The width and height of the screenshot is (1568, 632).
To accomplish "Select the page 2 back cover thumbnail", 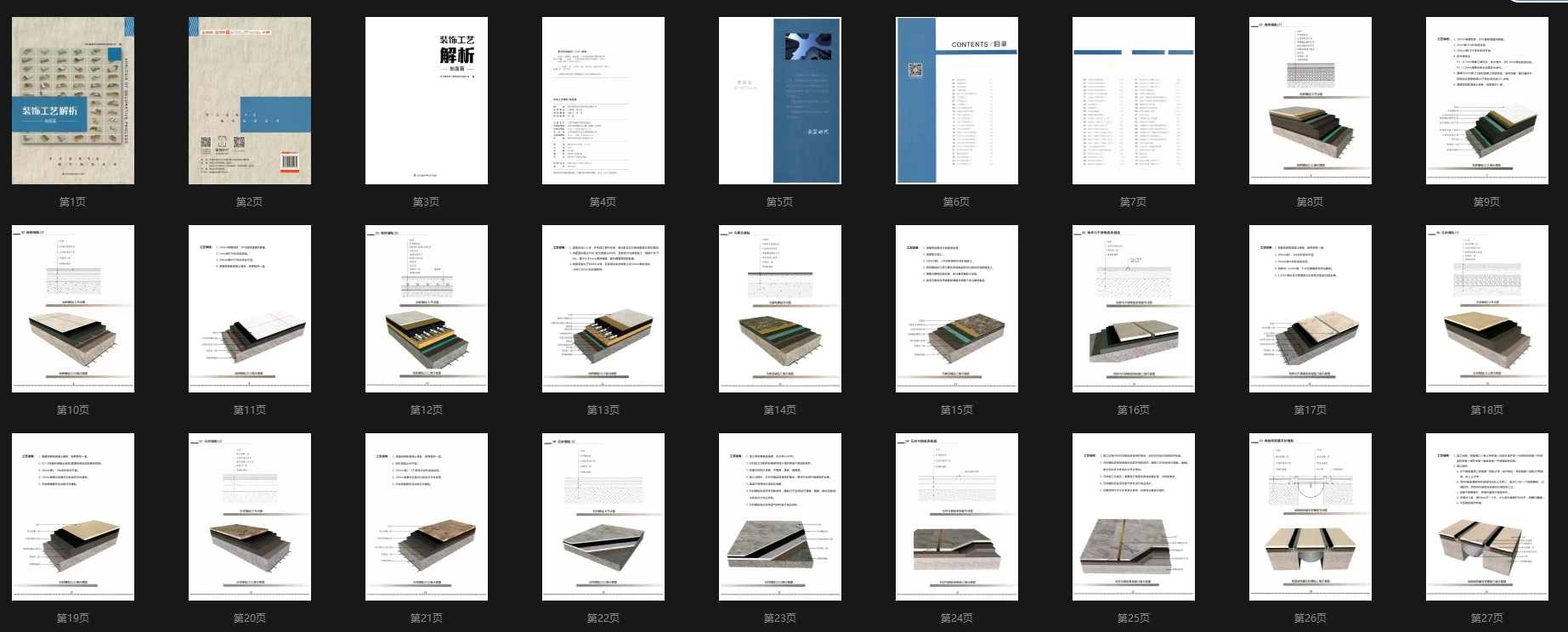I will click(250, 100).
